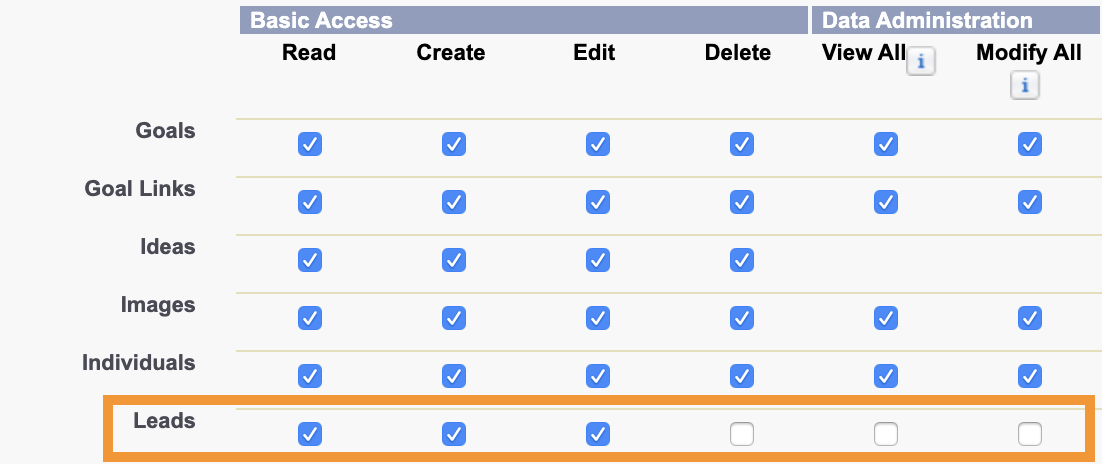Uncheck View All for Images
The width and height of the screenshot is (1102, 464).
coord(886,318)
